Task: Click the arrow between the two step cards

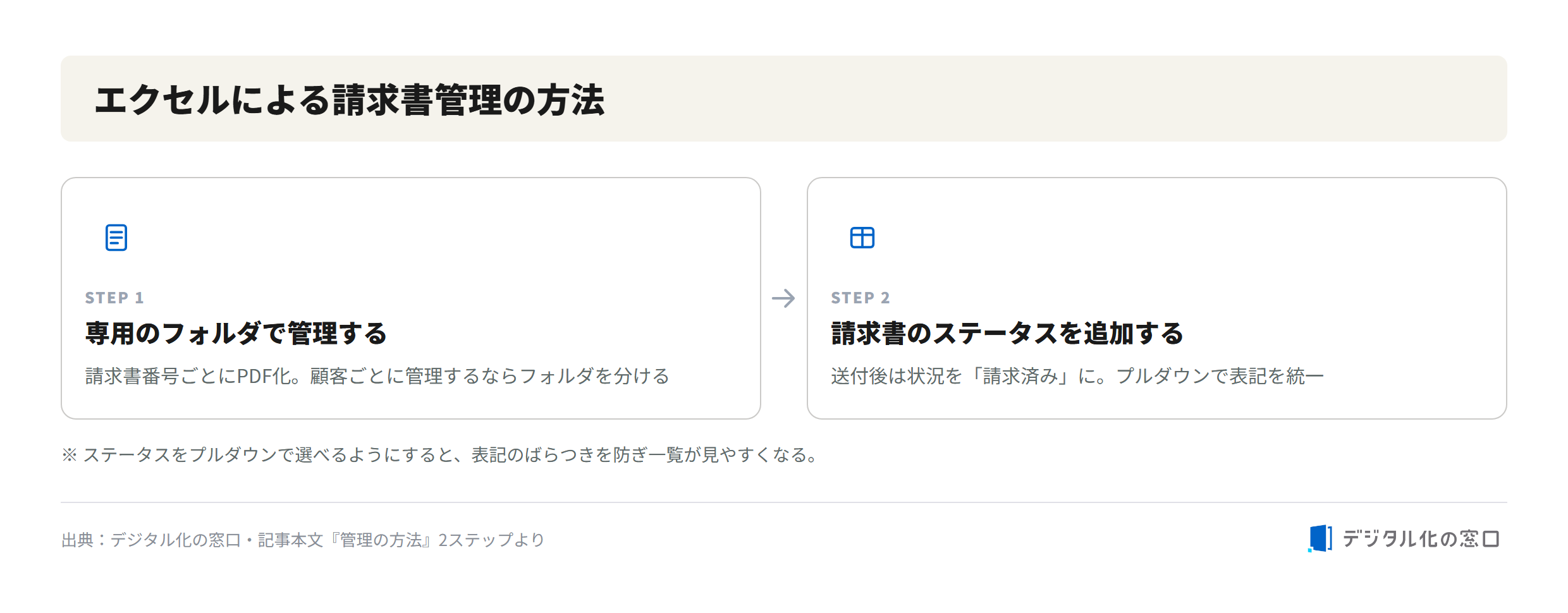Action: [x=783, y=298]
